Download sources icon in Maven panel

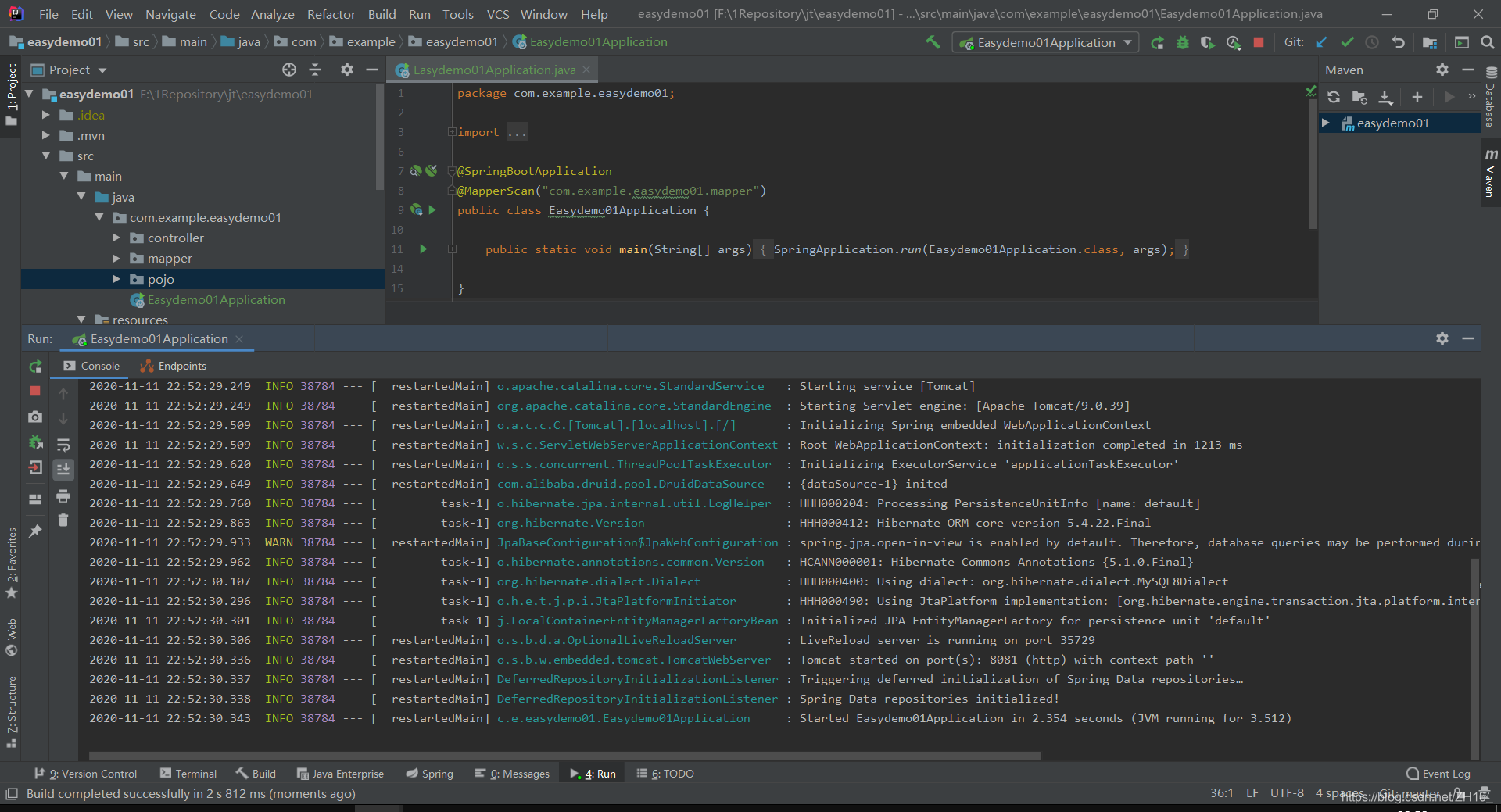pos(1385,97)
